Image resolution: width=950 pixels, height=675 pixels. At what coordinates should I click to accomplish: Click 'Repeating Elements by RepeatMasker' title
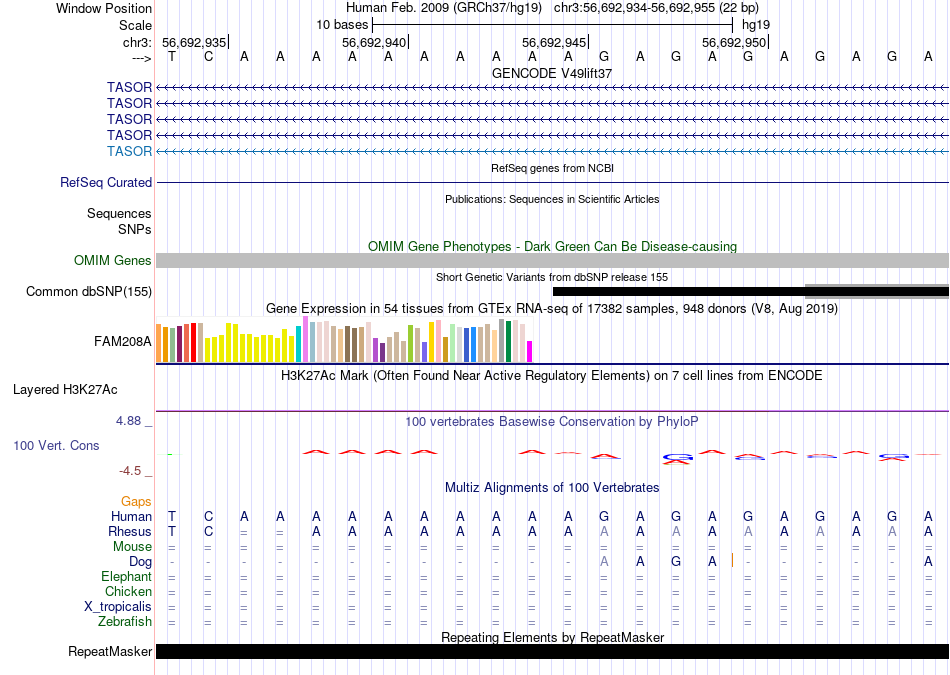coord(552,637)
